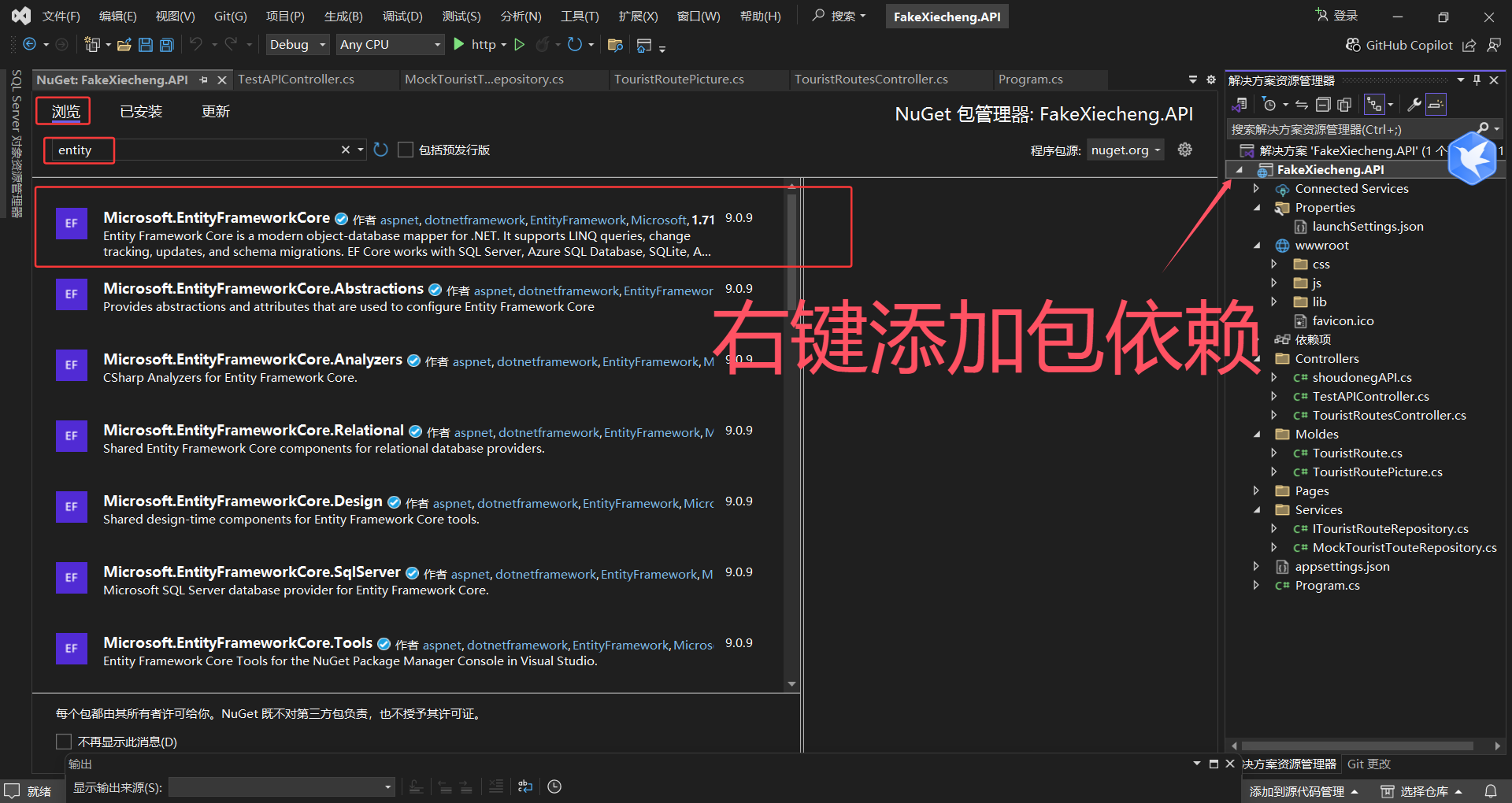Collapse the Services folder node
This screenshot has width=1512, height=803.
pos(1257,510)
